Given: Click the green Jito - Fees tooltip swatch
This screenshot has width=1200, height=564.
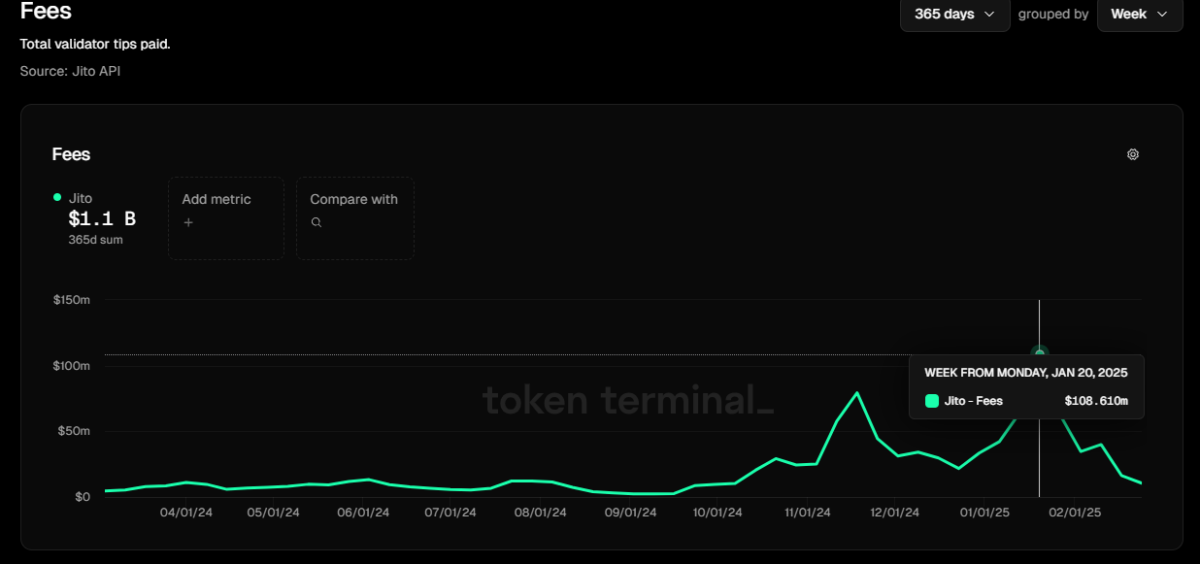Looking at the screenshot, I should (932, 401).
